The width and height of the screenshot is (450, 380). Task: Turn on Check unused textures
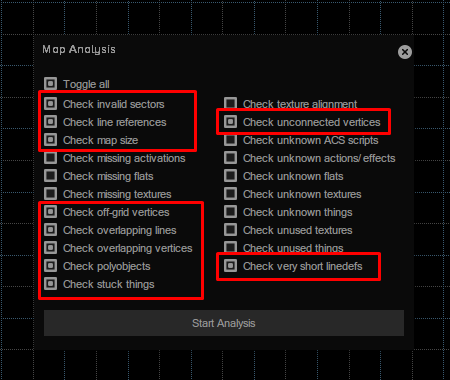tap(230, 230)
